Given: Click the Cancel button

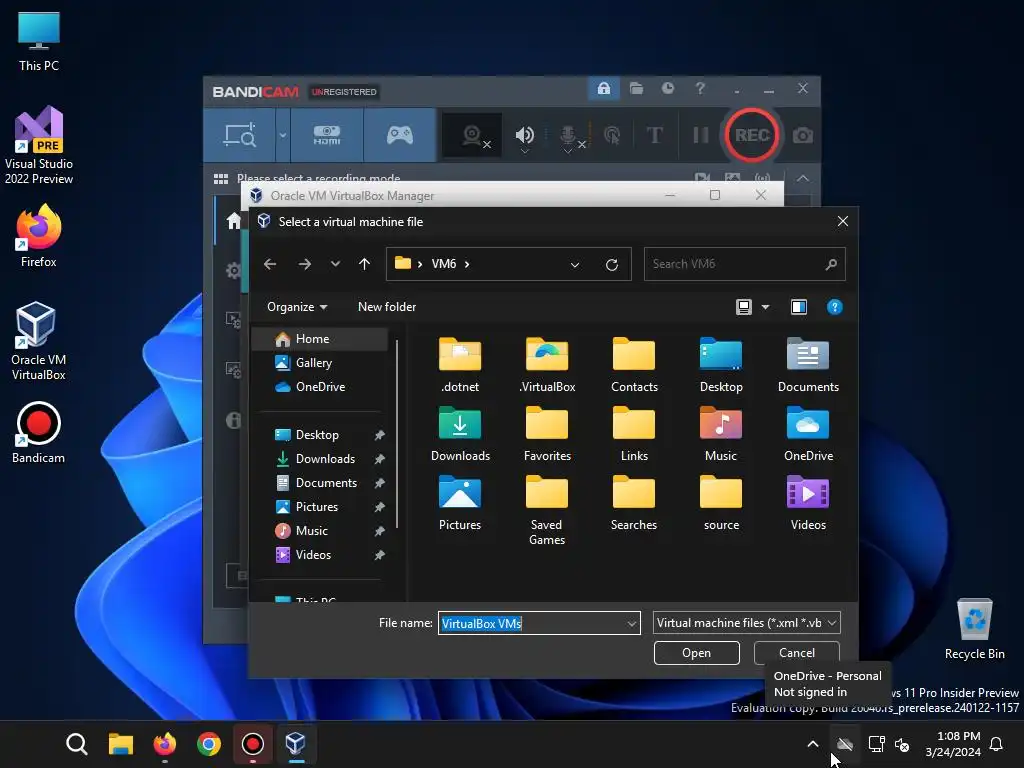Looking at the screenshot, I should coord(797,653).
